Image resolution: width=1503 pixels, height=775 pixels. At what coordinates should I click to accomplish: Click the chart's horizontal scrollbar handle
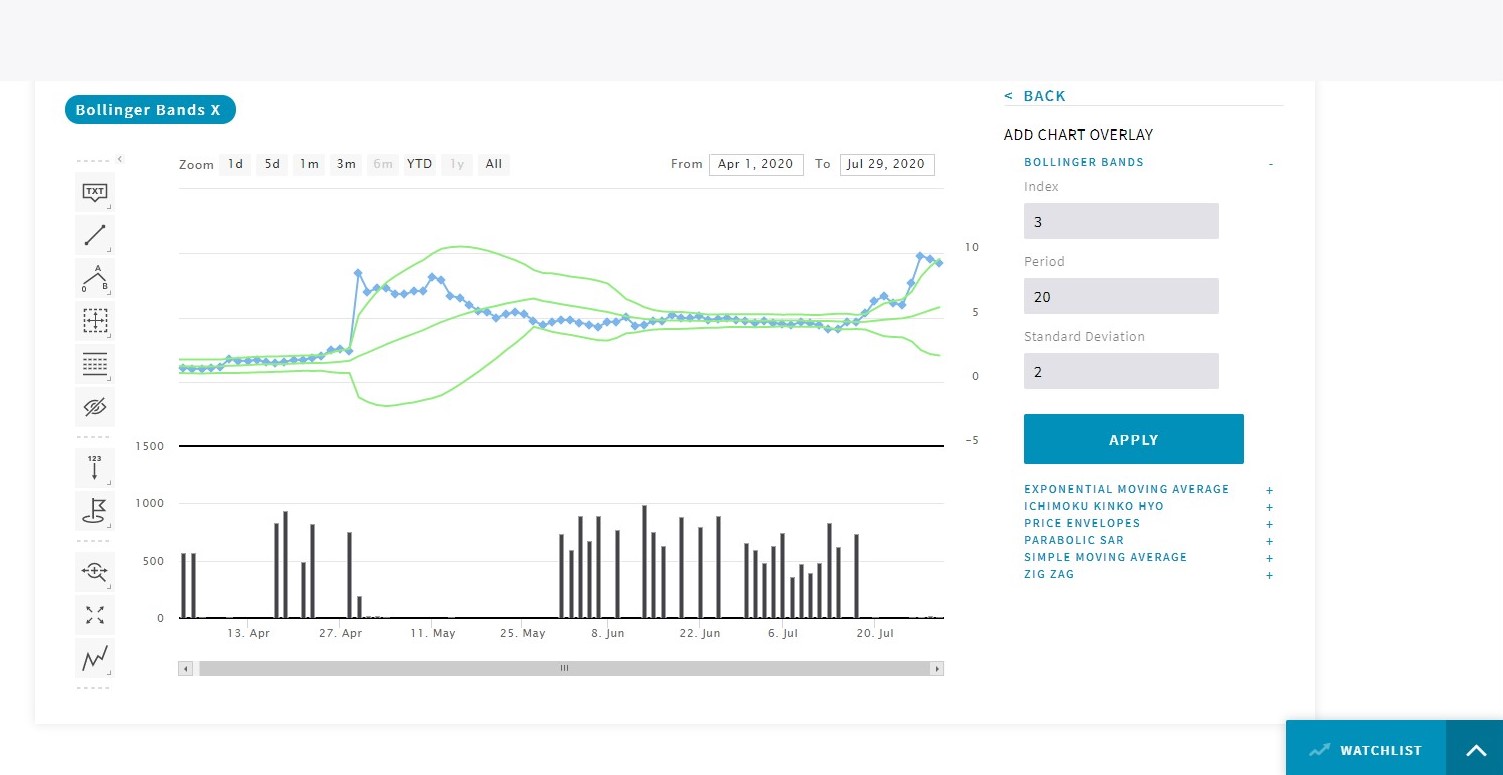click(564, 668)
